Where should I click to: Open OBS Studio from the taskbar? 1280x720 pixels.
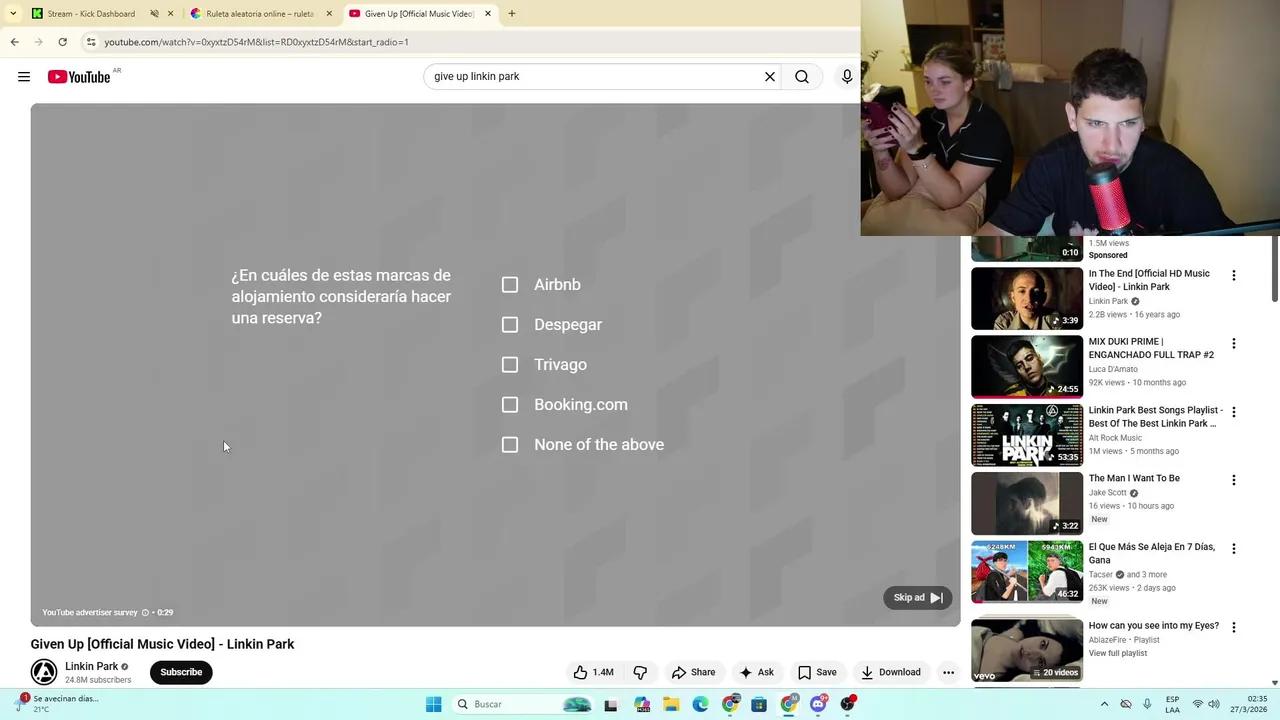[848, 704]
